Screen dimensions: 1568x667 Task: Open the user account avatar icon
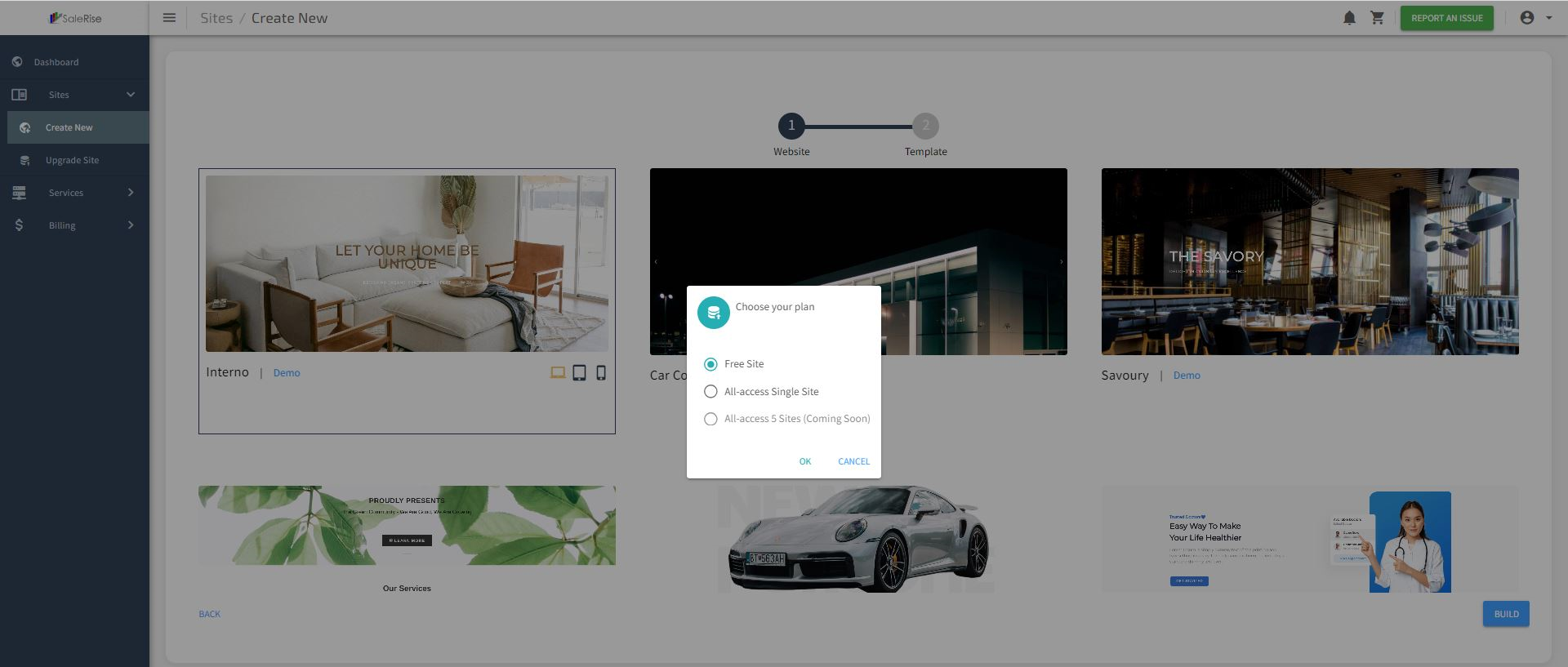coord(1526,18)
